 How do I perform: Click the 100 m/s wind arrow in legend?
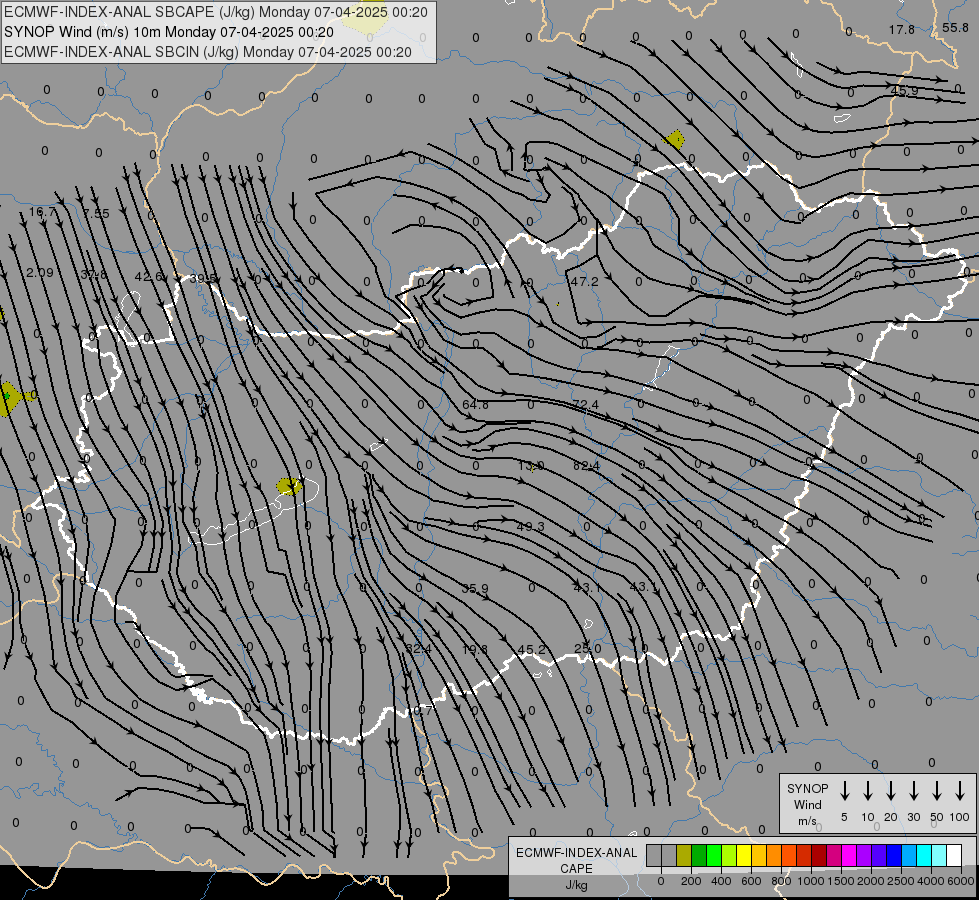960,791
